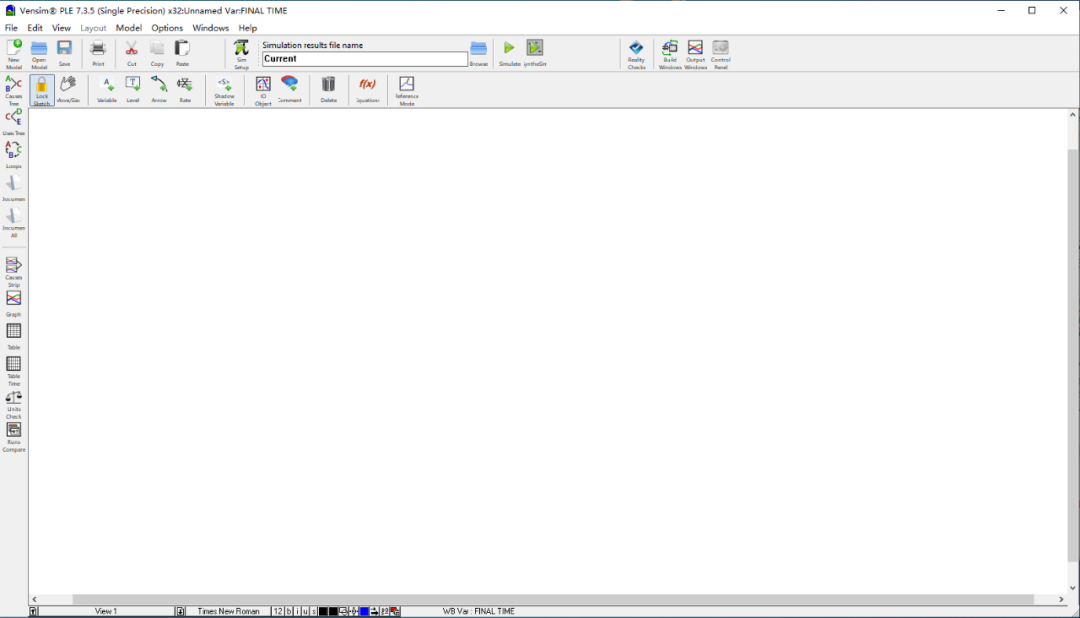Screen dimensions: 1080x618
Task: Open the Options menu
Action: (x=167, y=28)
